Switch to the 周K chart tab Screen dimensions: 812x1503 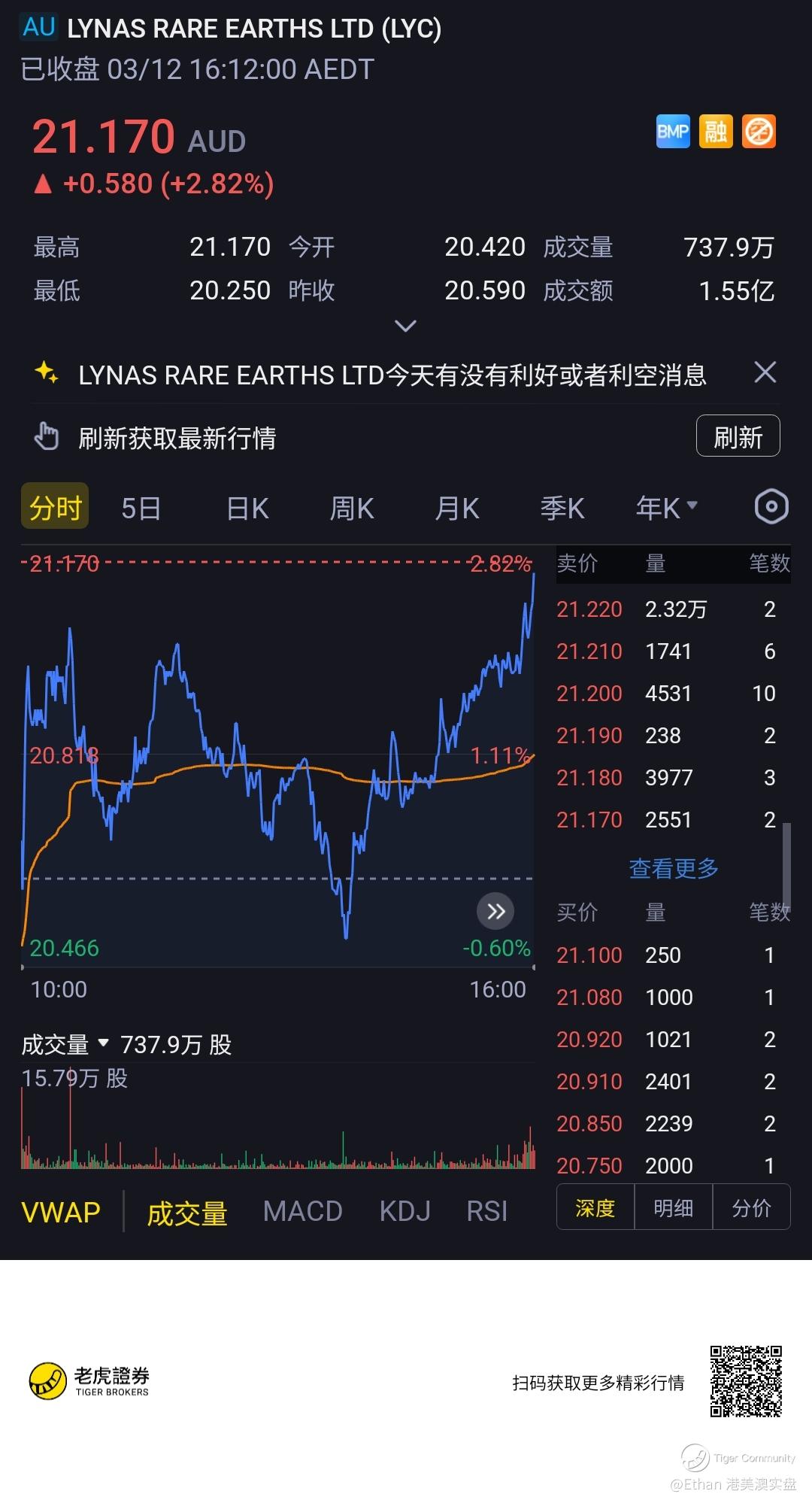click(352, 509)
